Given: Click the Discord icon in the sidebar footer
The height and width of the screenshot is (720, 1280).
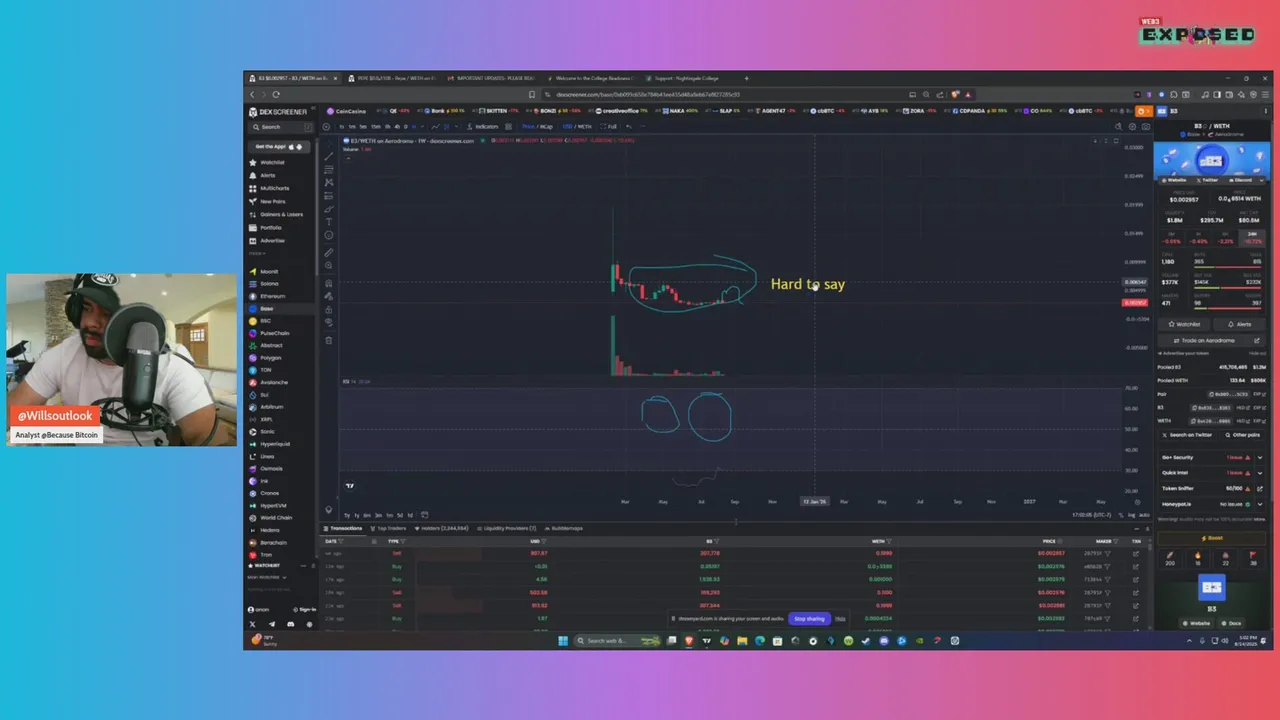Looking at the screenshot, I should (291, 624).
